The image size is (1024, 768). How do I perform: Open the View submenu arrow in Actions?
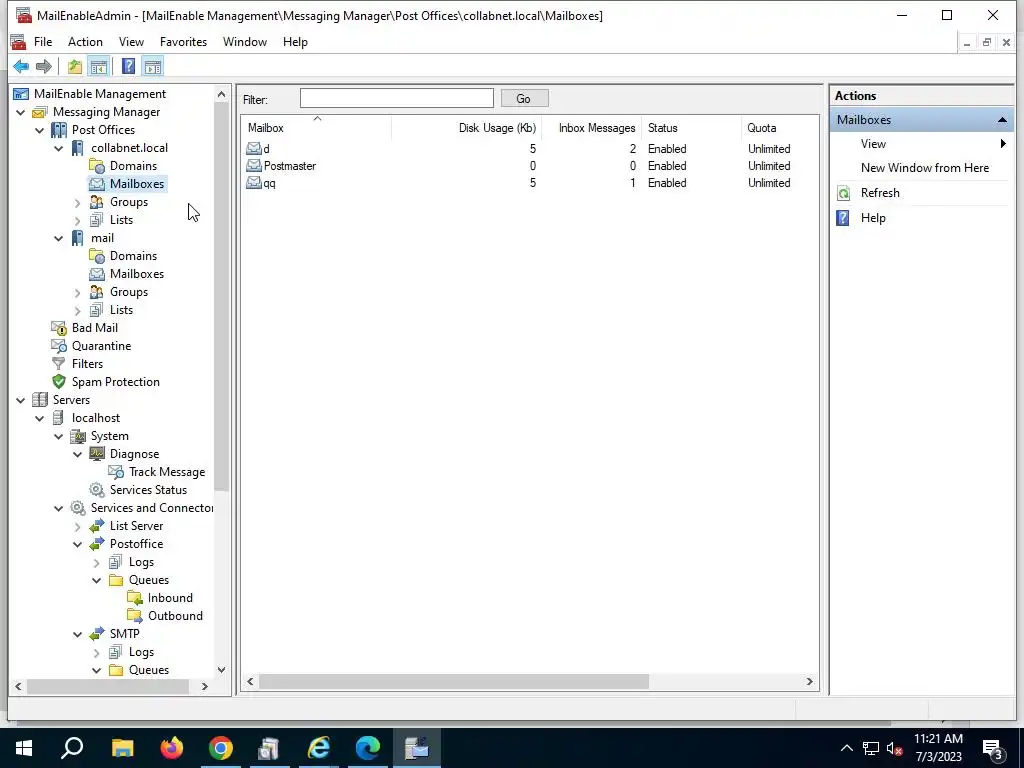coord(1003,144)
